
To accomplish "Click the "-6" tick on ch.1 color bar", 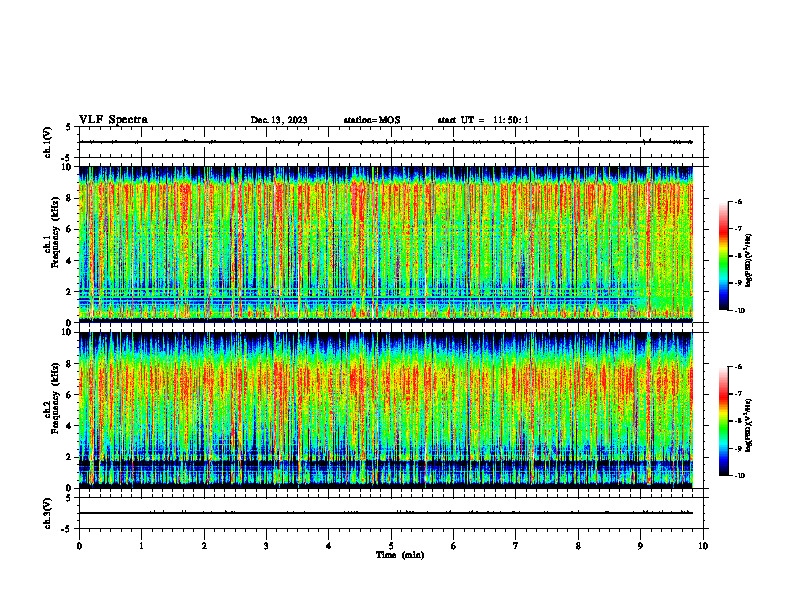I will coord(738,201).
